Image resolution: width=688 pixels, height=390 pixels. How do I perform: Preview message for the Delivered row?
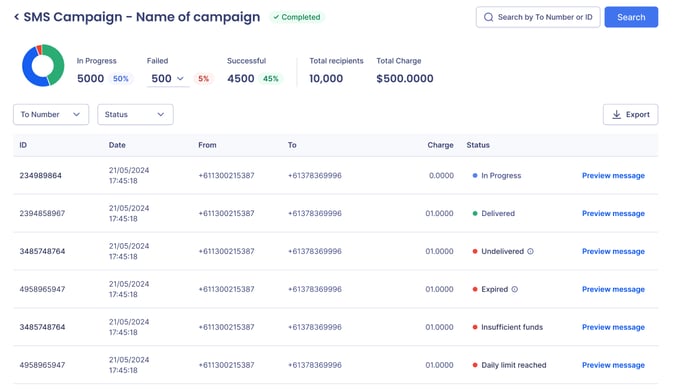(x=613, y=214)
